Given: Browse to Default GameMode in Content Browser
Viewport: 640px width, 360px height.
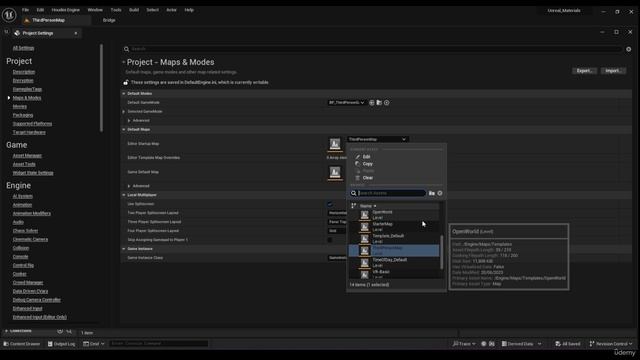Looking at the screenshot, I should (x=379, y=103).
